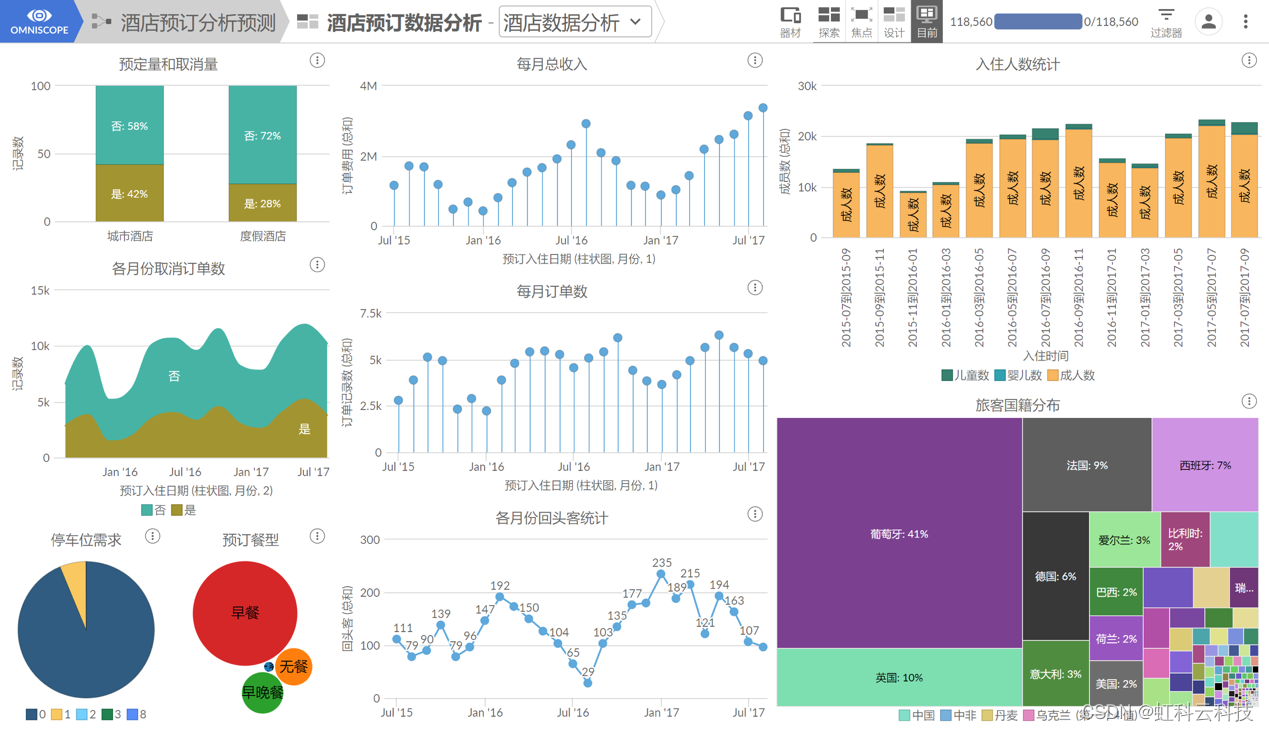Screen dimensions: 1269x731
Task: Select the 无餐 orange bubble
Action: click(293, 667)
